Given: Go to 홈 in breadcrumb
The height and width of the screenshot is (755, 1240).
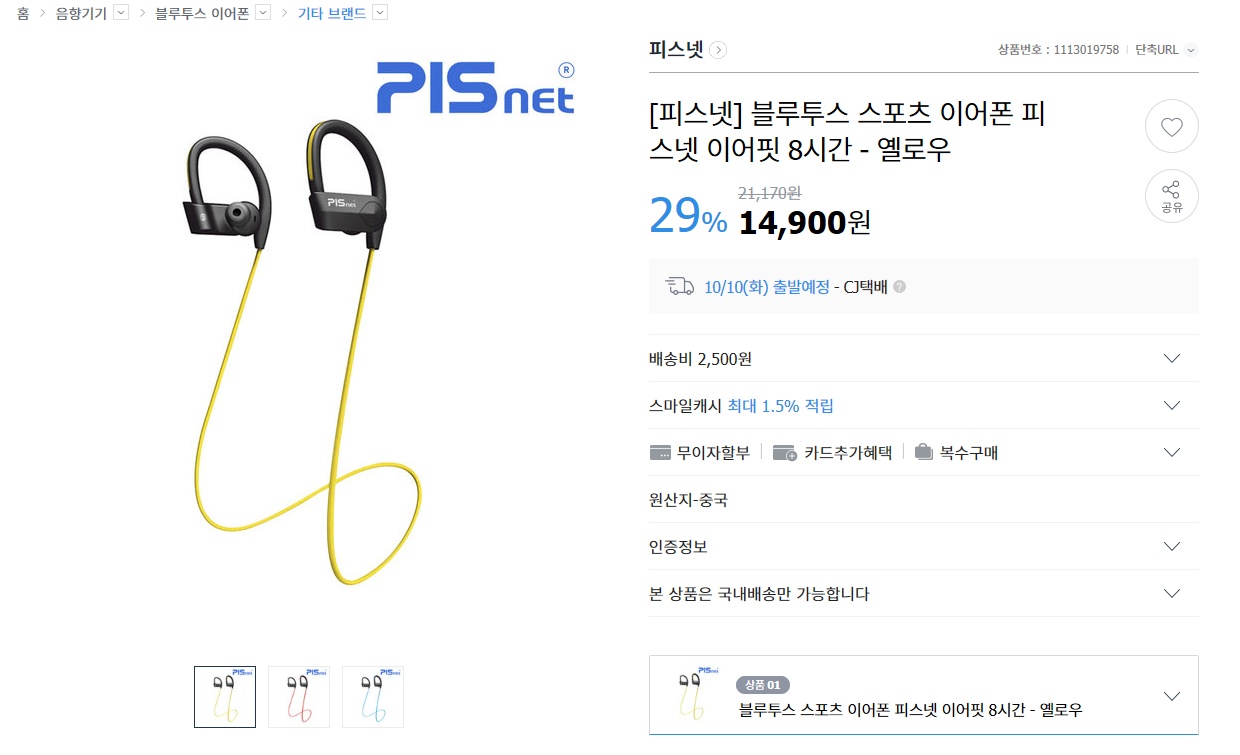Looking at the screenshot, I should point(23,14).
